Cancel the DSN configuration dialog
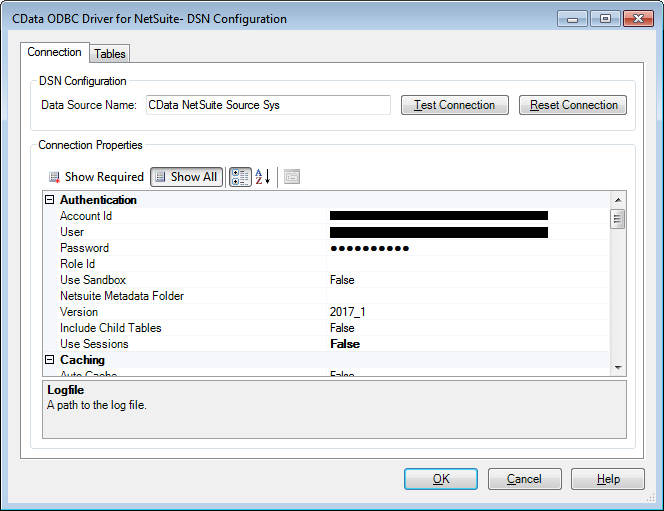The width and height of the screenshot is (664, 511). point(524,479)
